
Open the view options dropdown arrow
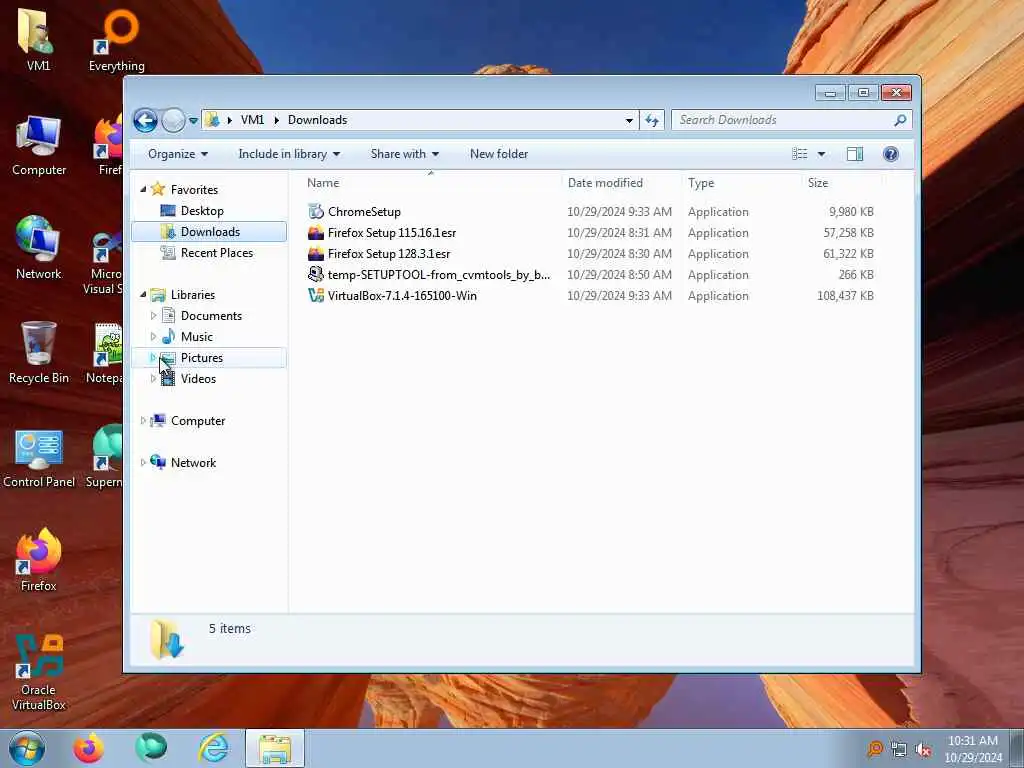point(822,154)
